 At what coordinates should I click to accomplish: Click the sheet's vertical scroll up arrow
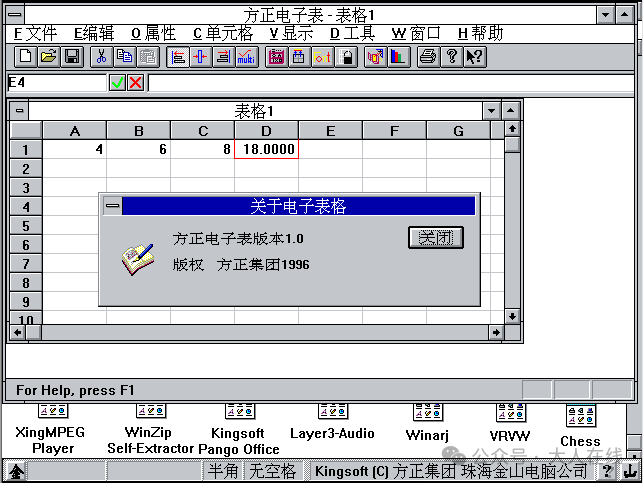click(512, 129)
